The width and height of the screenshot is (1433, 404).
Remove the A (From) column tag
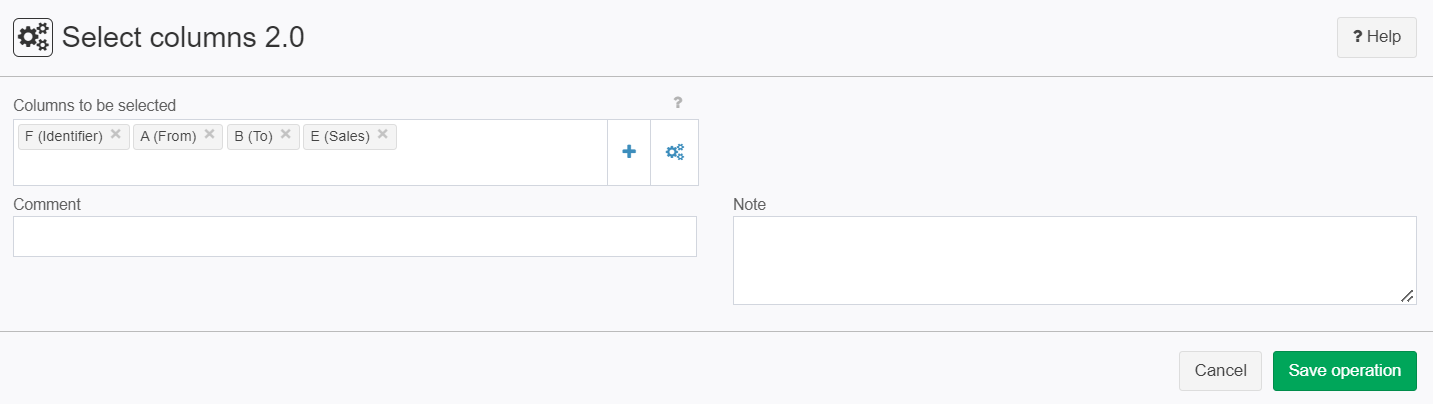pos(209,134)
